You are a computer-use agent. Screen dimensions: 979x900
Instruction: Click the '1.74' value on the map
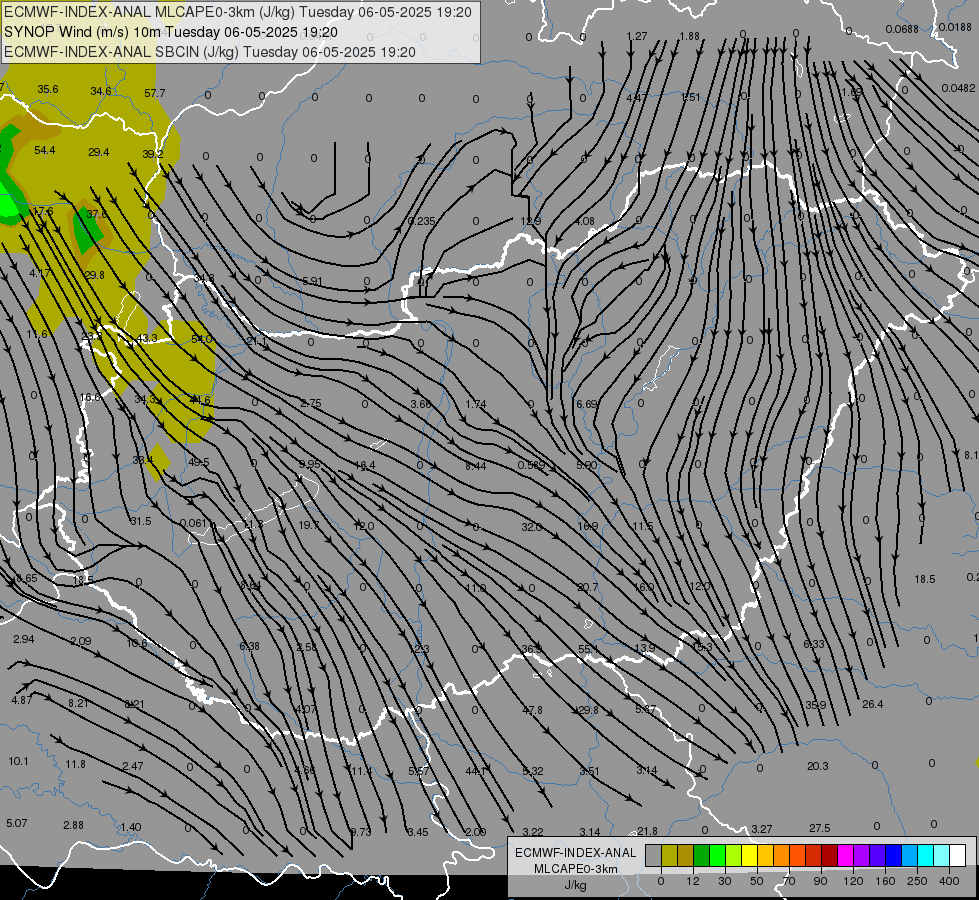476,404
